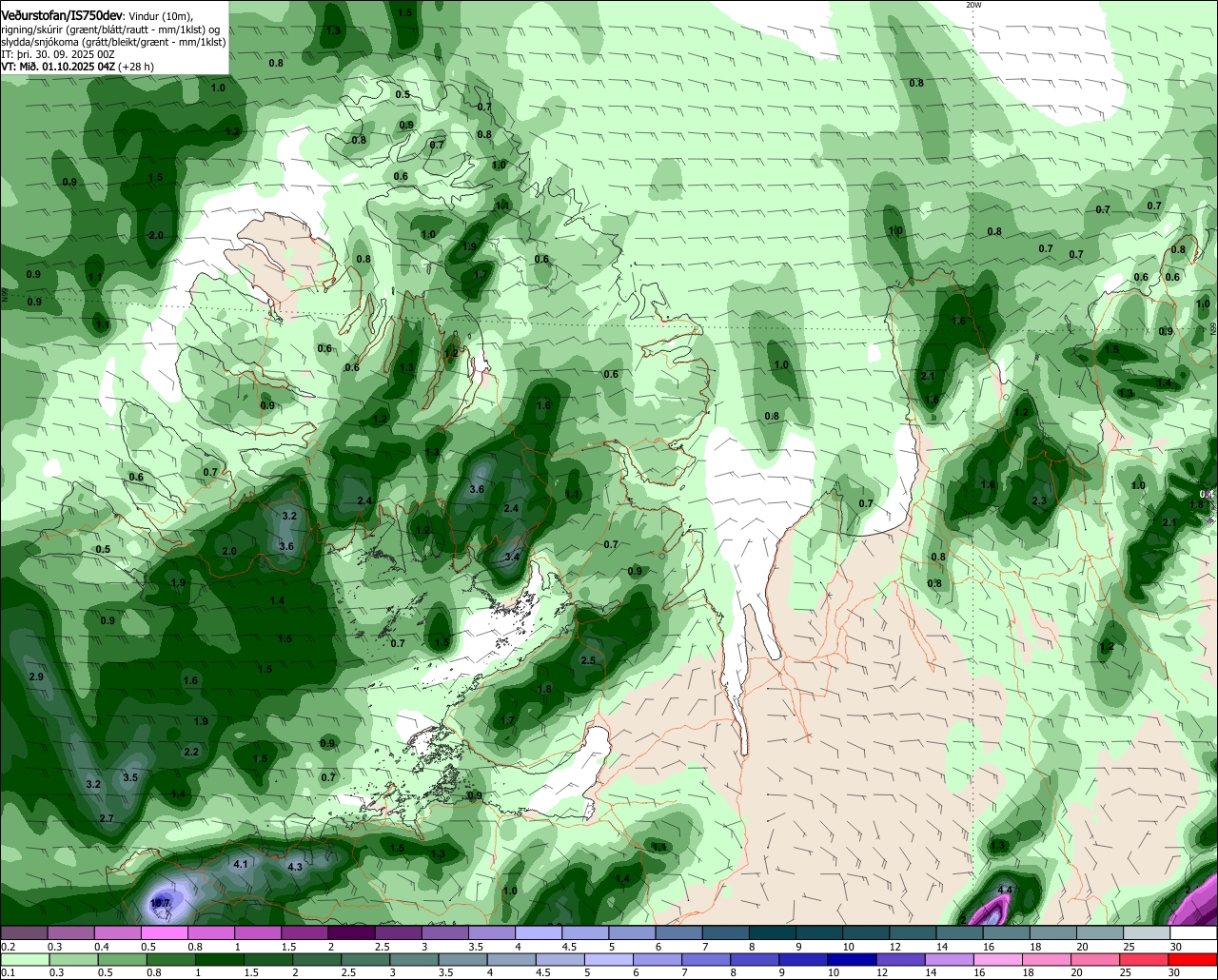1218x980 pixels.
Task: Click the 0.4 label in the top legend row
Action: [x=102, y=947]
